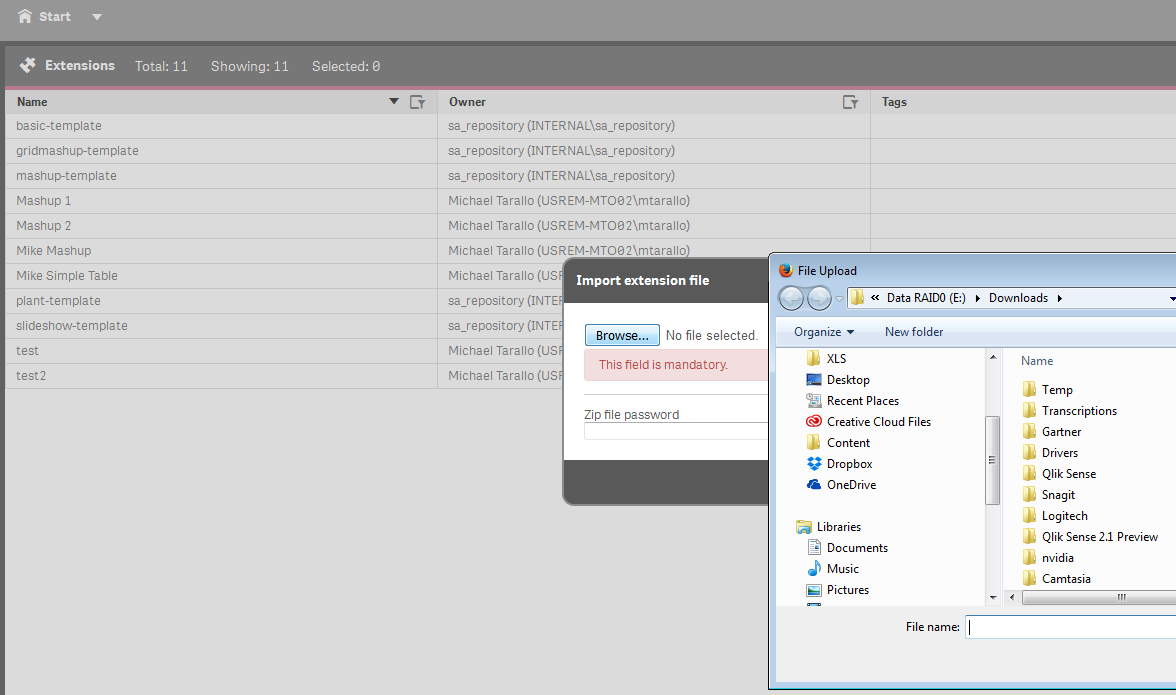1176x695 pixels.
Task: Select the Qlik Sense folder
Action: tap(1059, 473)
